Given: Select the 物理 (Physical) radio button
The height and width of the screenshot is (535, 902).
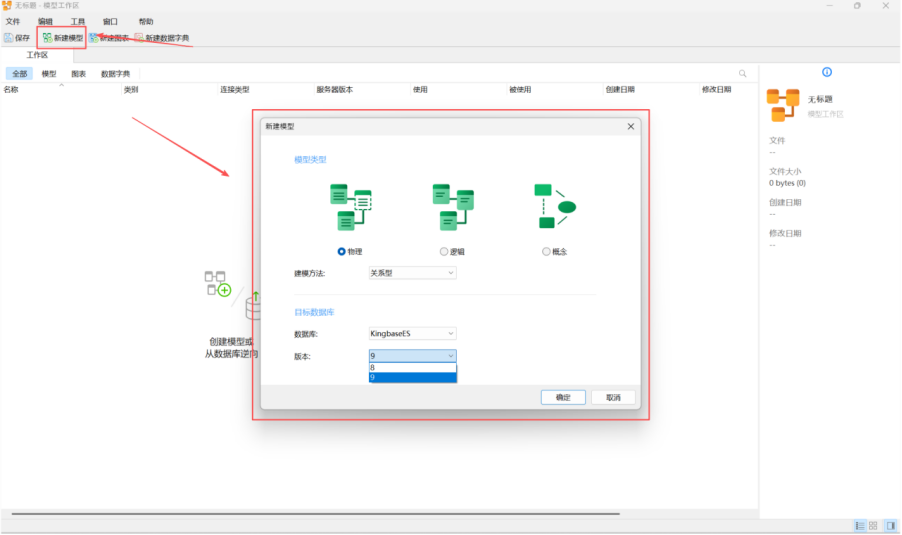Looking at the screenshot, I should click(x=342, y=252).
